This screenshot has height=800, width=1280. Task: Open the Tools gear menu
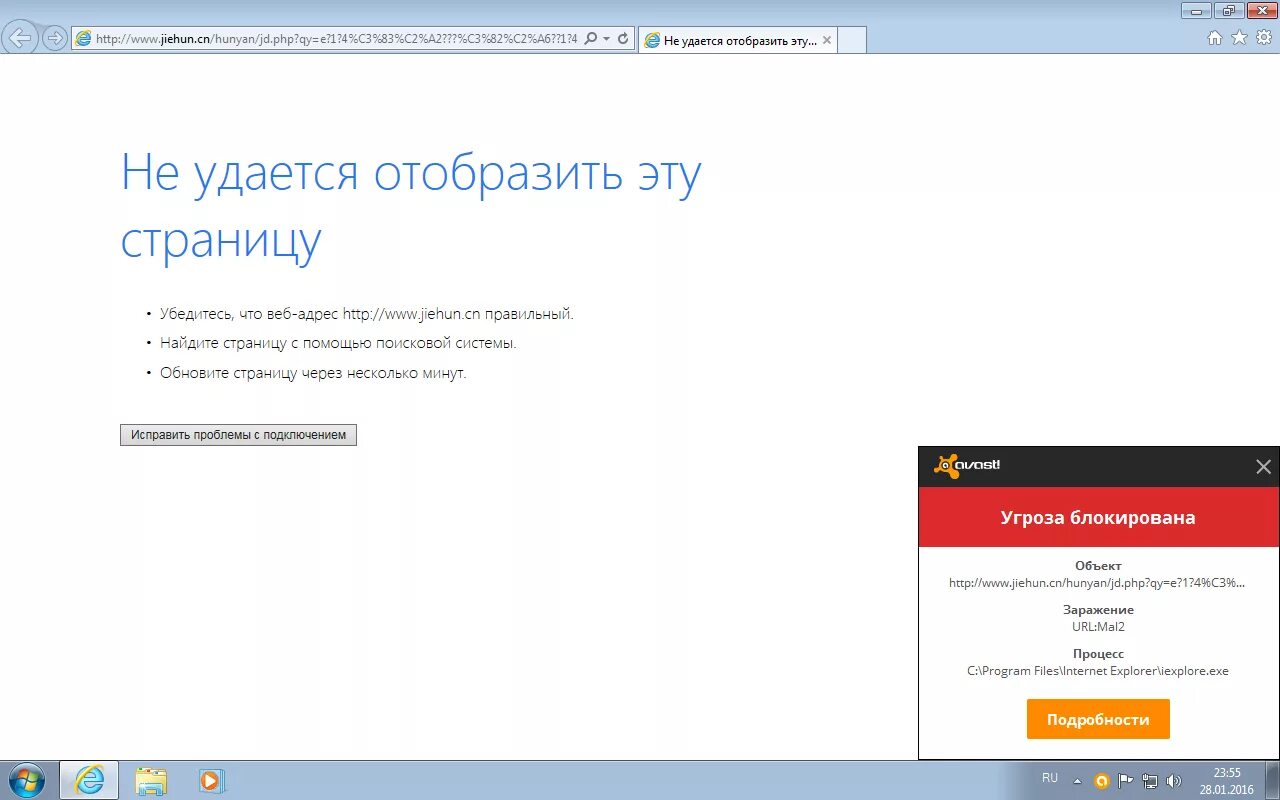[x=1264, y=38]
